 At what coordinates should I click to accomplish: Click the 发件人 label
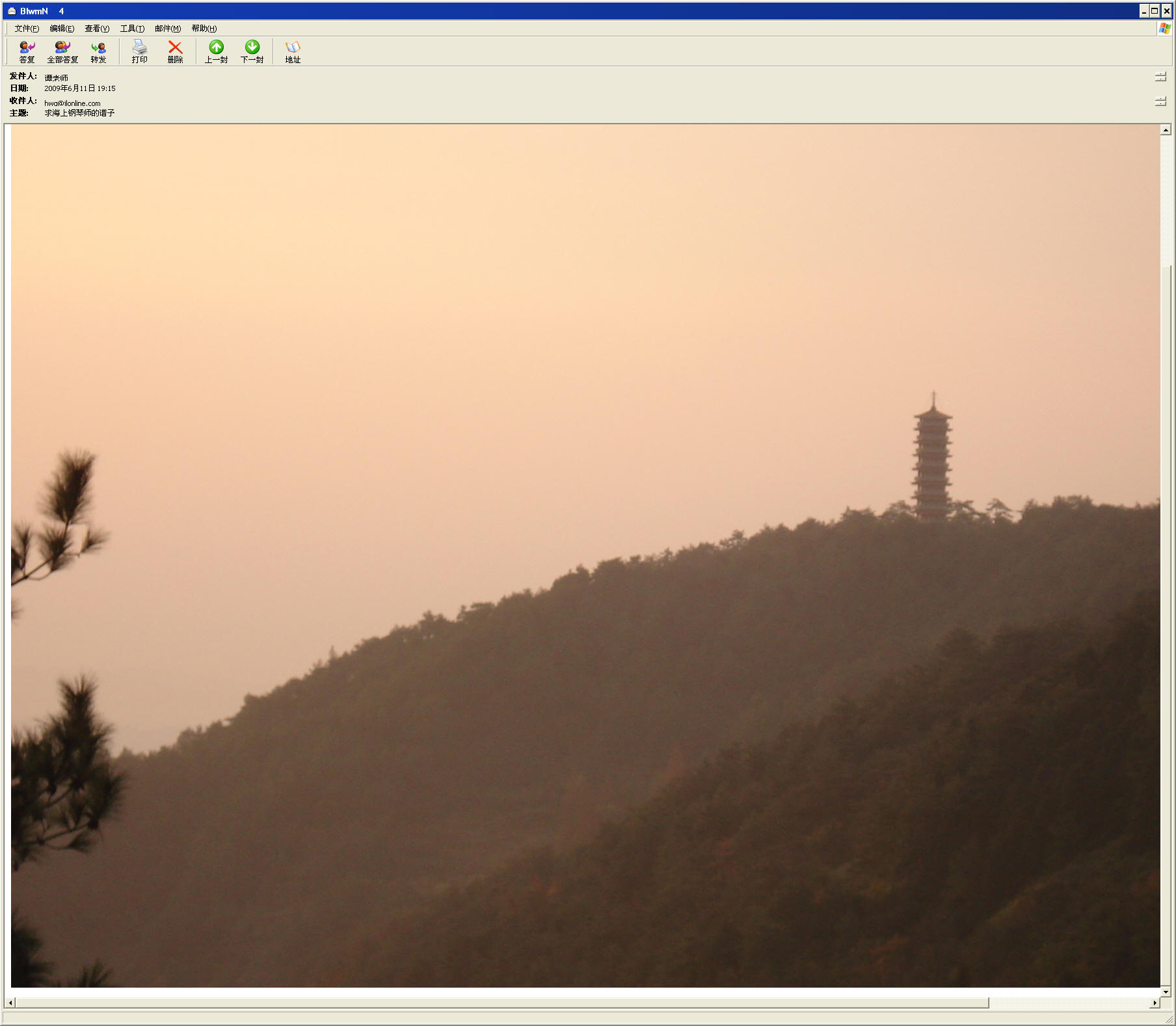(x=23, y=76)
